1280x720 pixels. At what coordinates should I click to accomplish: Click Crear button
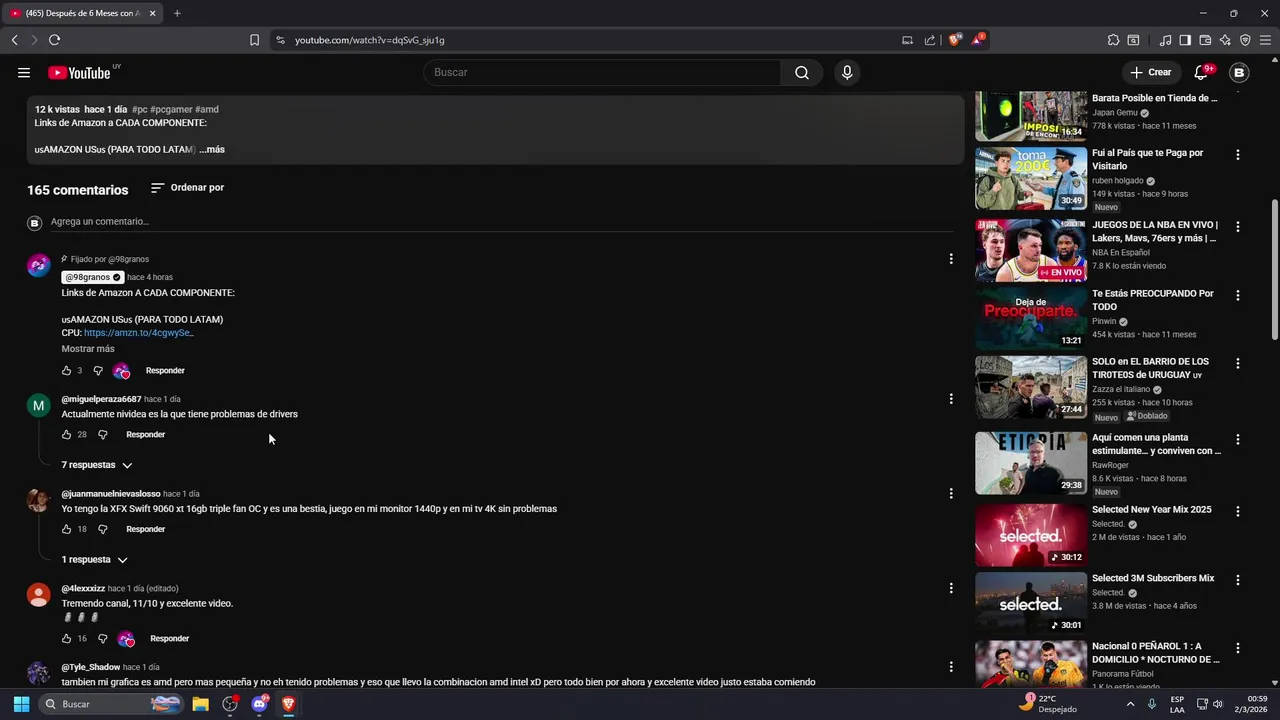tap(1150, 72)
